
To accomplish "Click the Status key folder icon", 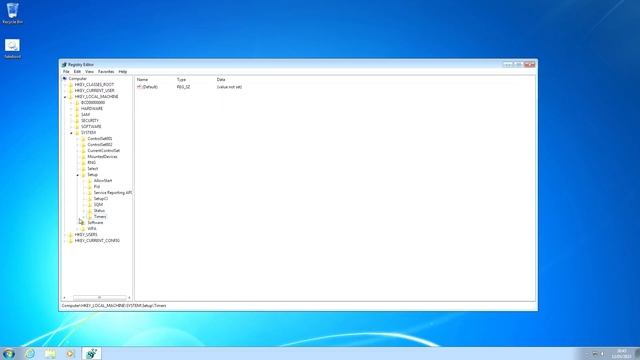I will pyautogui.click(x=90, y=211).
